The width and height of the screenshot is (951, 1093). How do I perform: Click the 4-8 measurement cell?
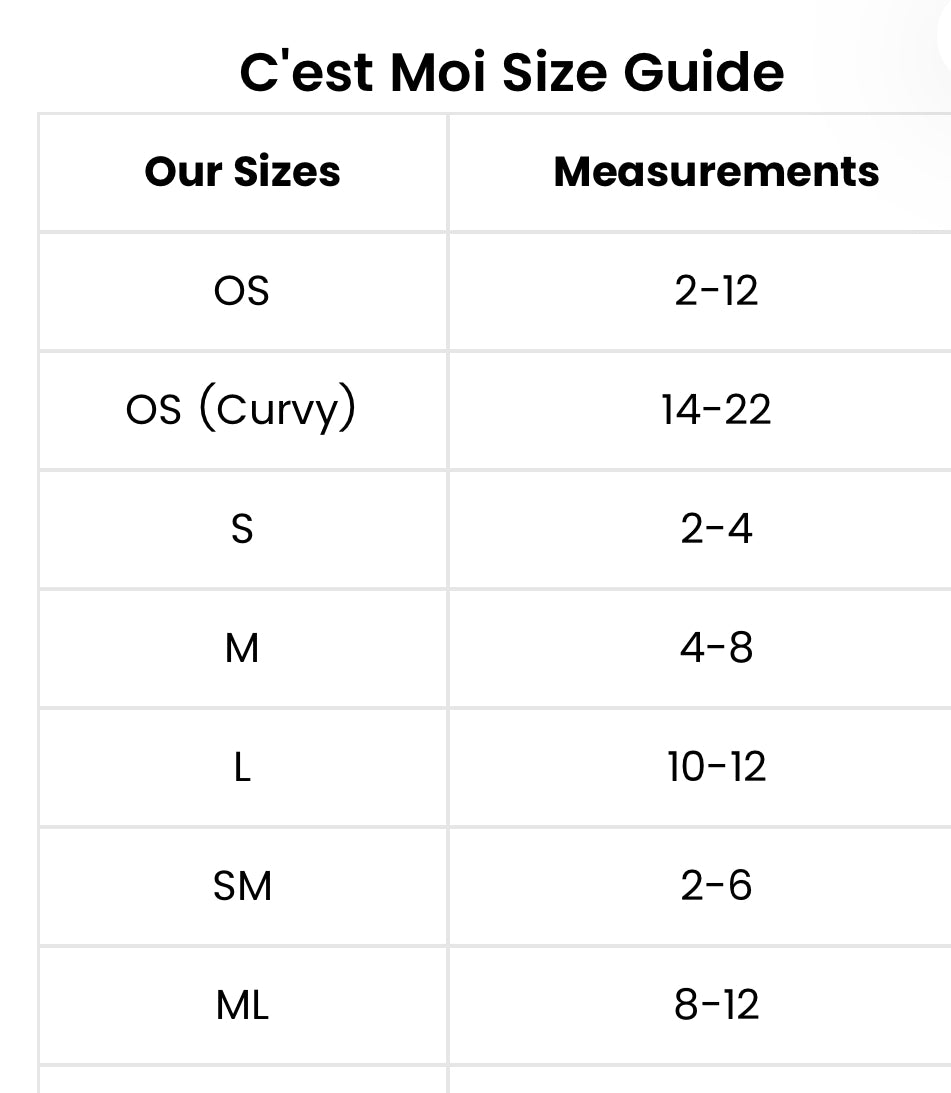716,648
